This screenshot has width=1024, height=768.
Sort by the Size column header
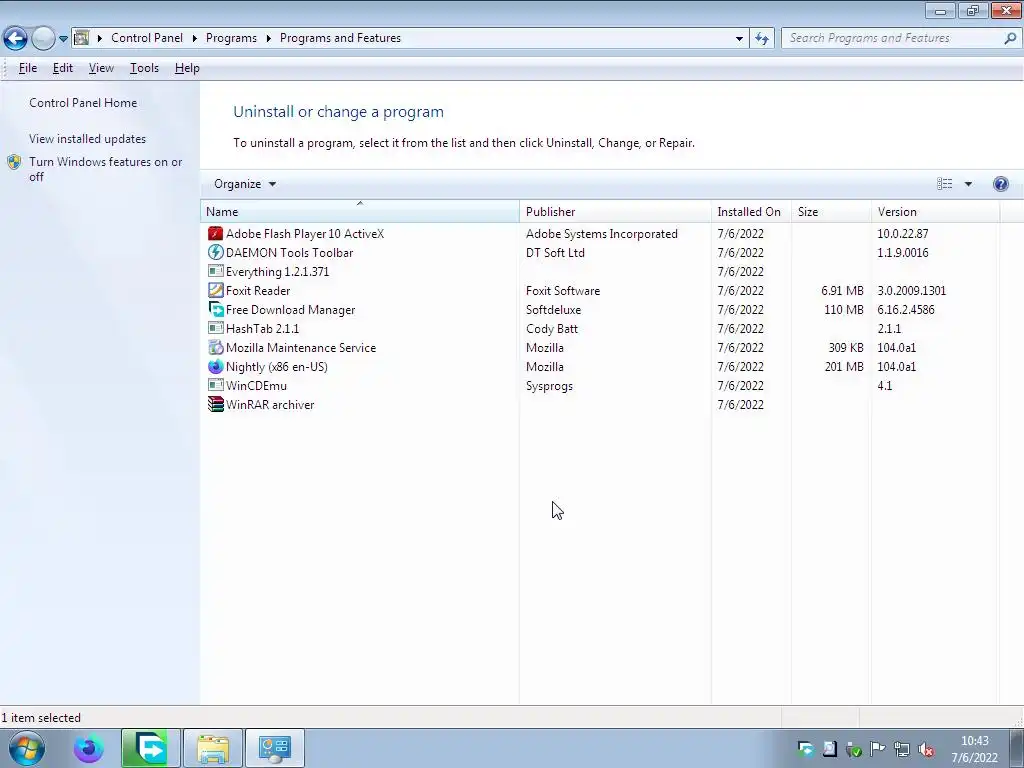(831, 212)
